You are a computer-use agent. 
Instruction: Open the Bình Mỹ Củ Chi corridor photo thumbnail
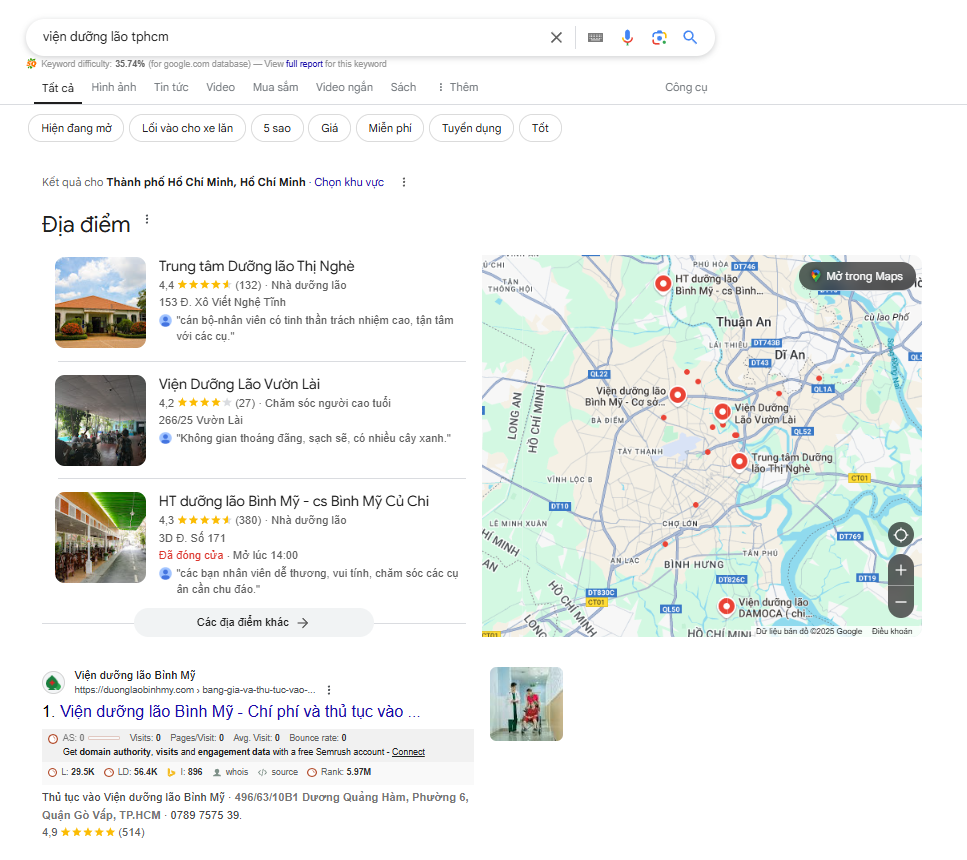[101, 537]
